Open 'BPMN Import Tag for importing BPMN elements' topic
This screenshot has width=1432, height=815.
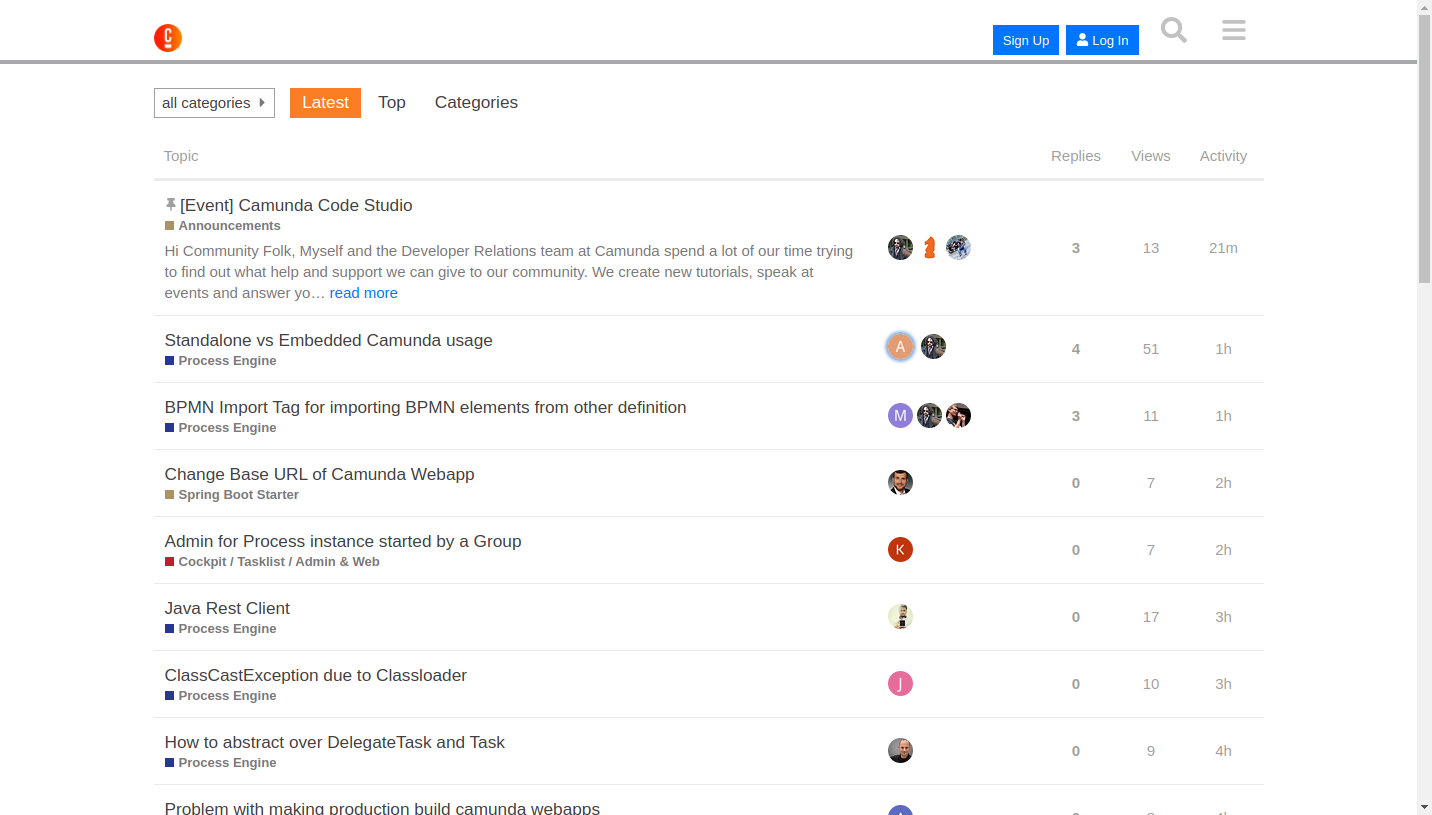tap(425, 407)
